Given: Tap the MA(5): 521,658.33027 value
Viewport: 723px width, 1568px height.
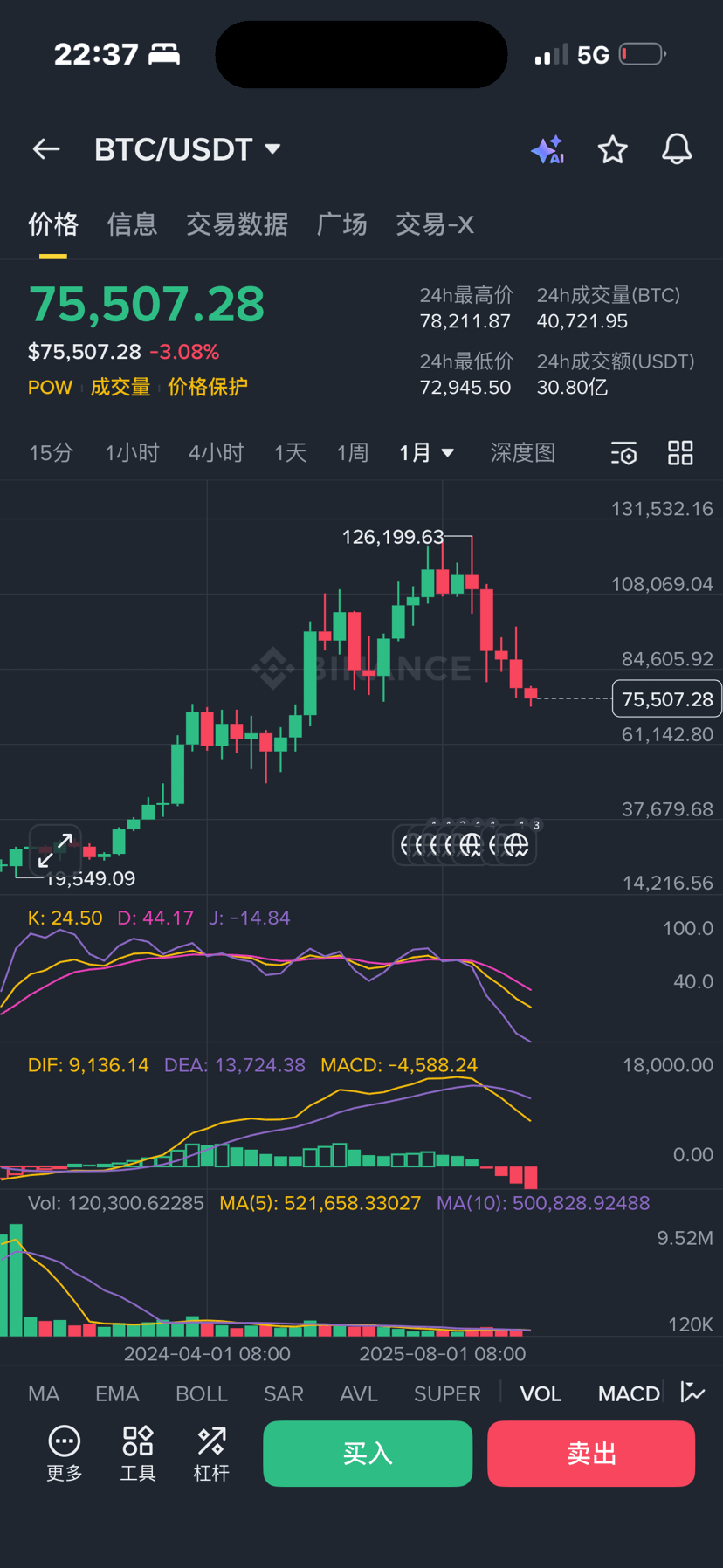Looking at the screenshot, I should pos(320,1204).
